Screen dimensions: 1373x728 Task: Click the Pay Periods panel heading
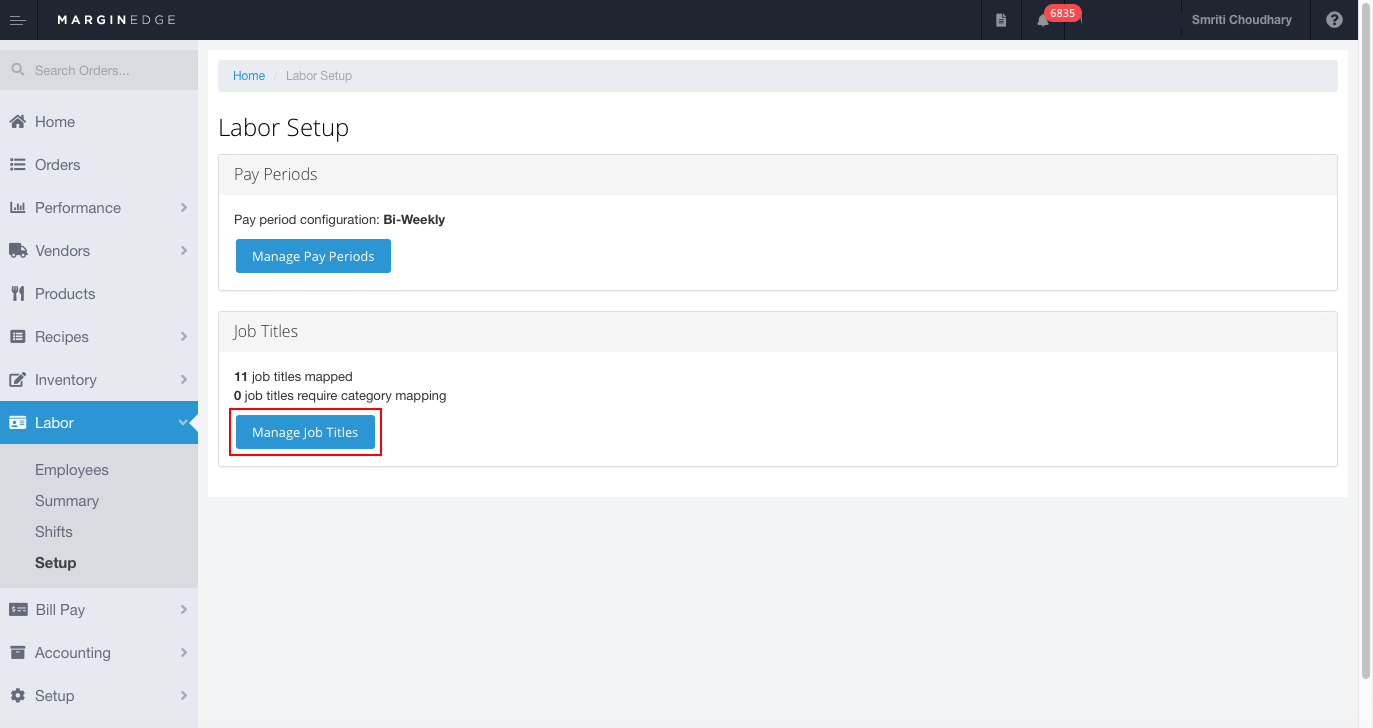(x=276, y=174)
